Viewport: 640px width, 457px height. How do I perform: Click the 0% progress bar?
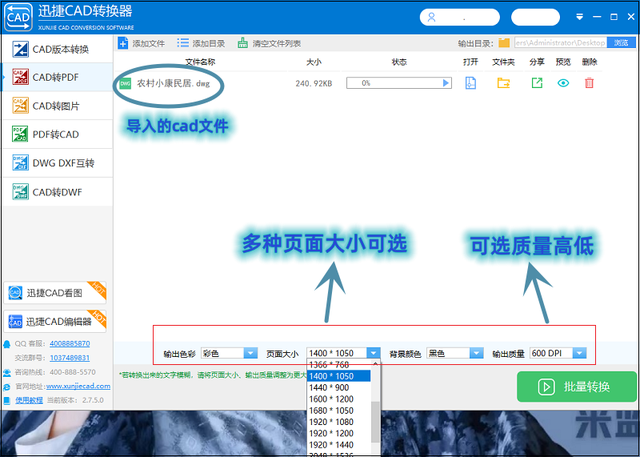click(399, 83)
